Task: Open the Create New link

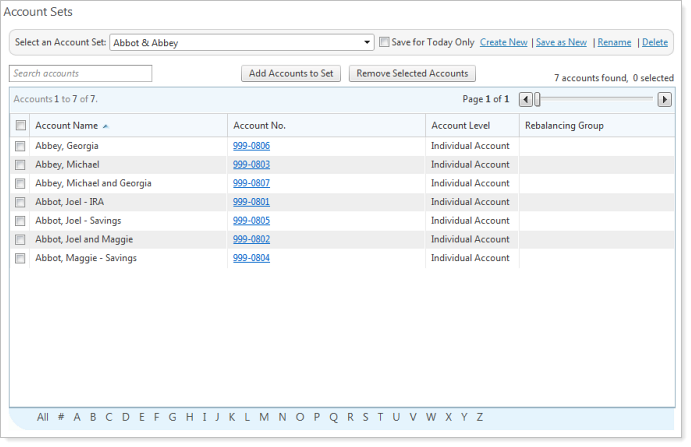Action: (503, 42)
